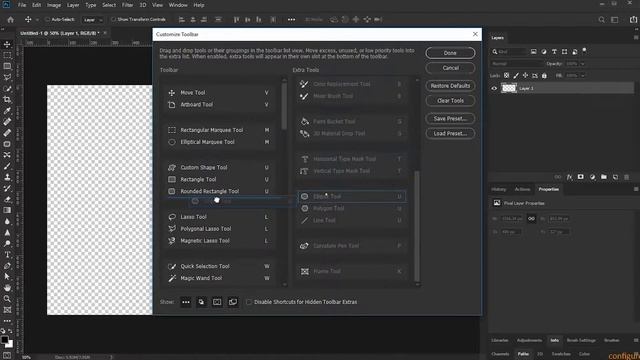Select the Pen tool in left toolbar

click(7, 266)
